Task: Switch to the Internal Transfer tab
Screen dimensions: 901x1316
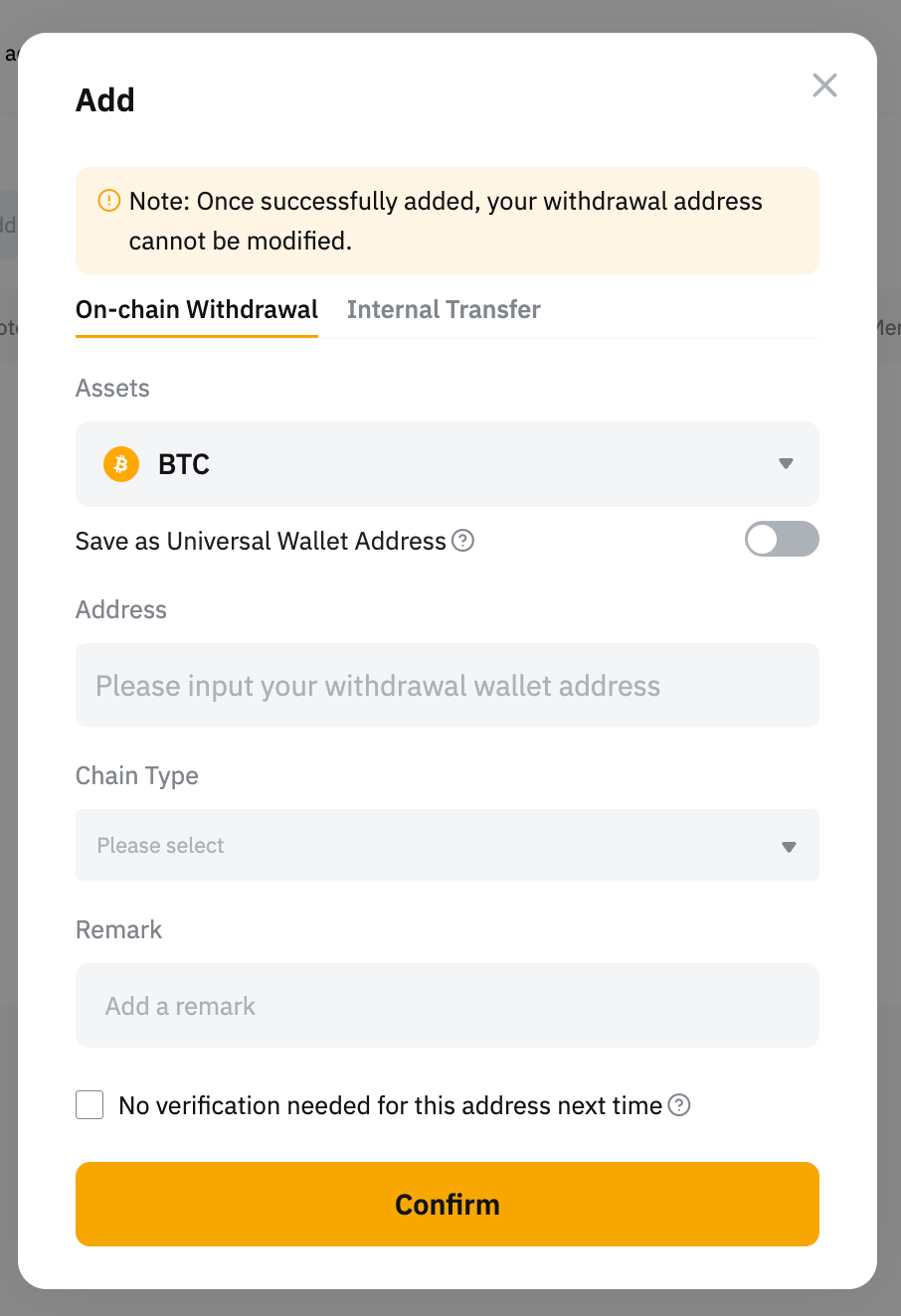Action: coord(444,310)
